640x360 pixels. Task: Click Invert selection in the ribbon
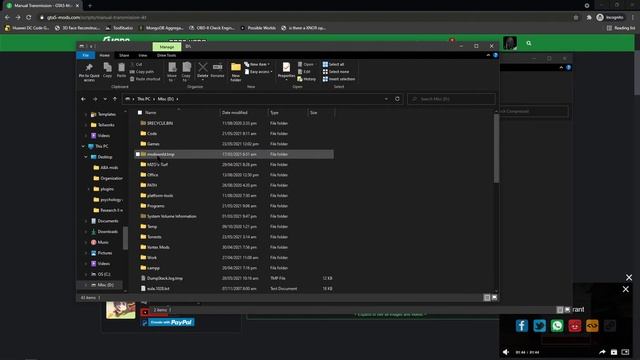pos(339,79)
